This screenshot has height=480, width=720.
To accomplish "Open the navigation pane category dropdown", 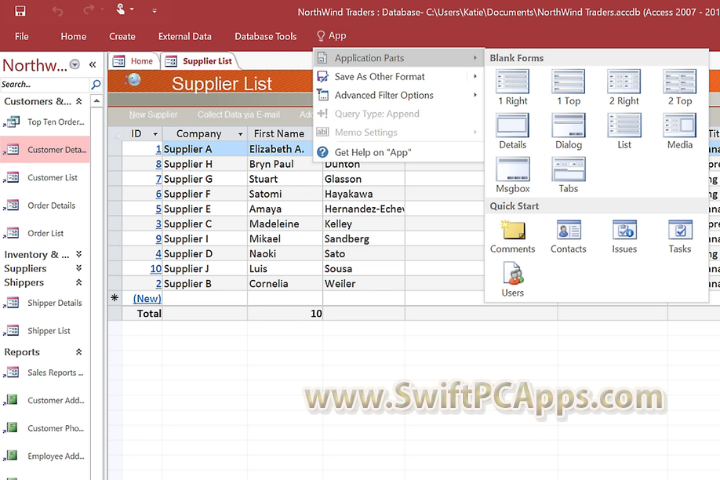I will point(74,64).
